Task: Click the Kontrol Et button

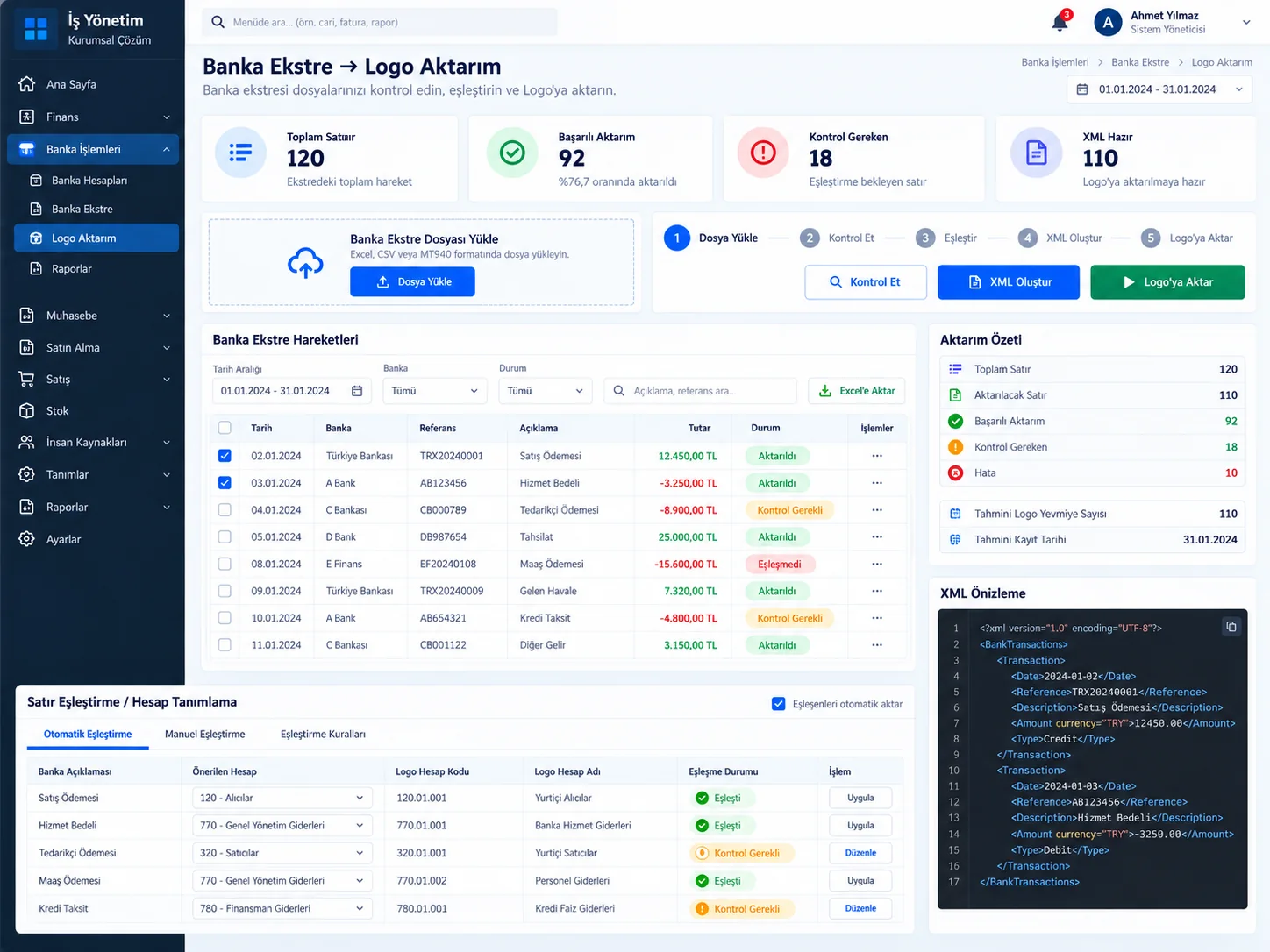Action: pos(866,282)
